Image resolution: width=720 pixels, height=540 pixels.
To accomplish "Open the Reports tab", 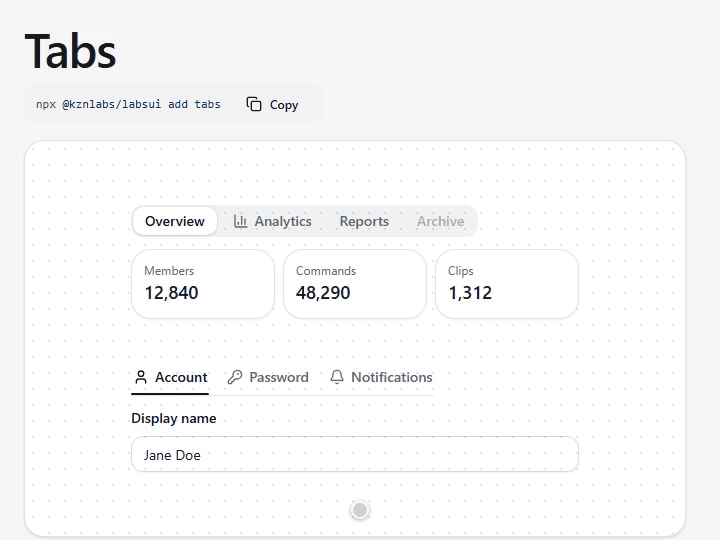I will [x=364, y=221].
